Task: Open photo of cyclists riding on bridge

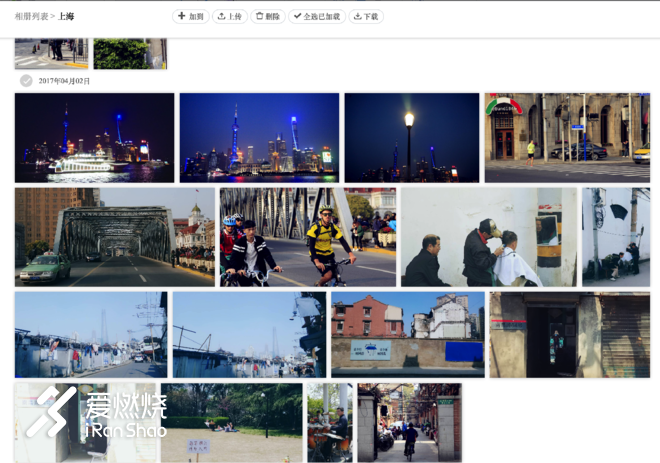Action: [x=308, y=237]
